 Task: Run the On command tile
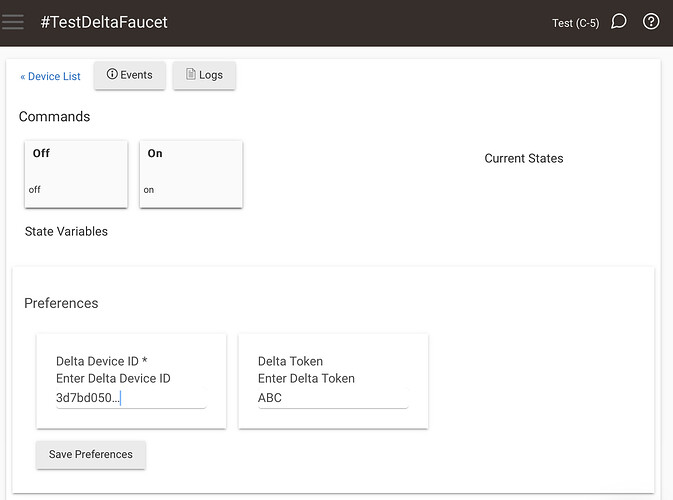[191, 174]
